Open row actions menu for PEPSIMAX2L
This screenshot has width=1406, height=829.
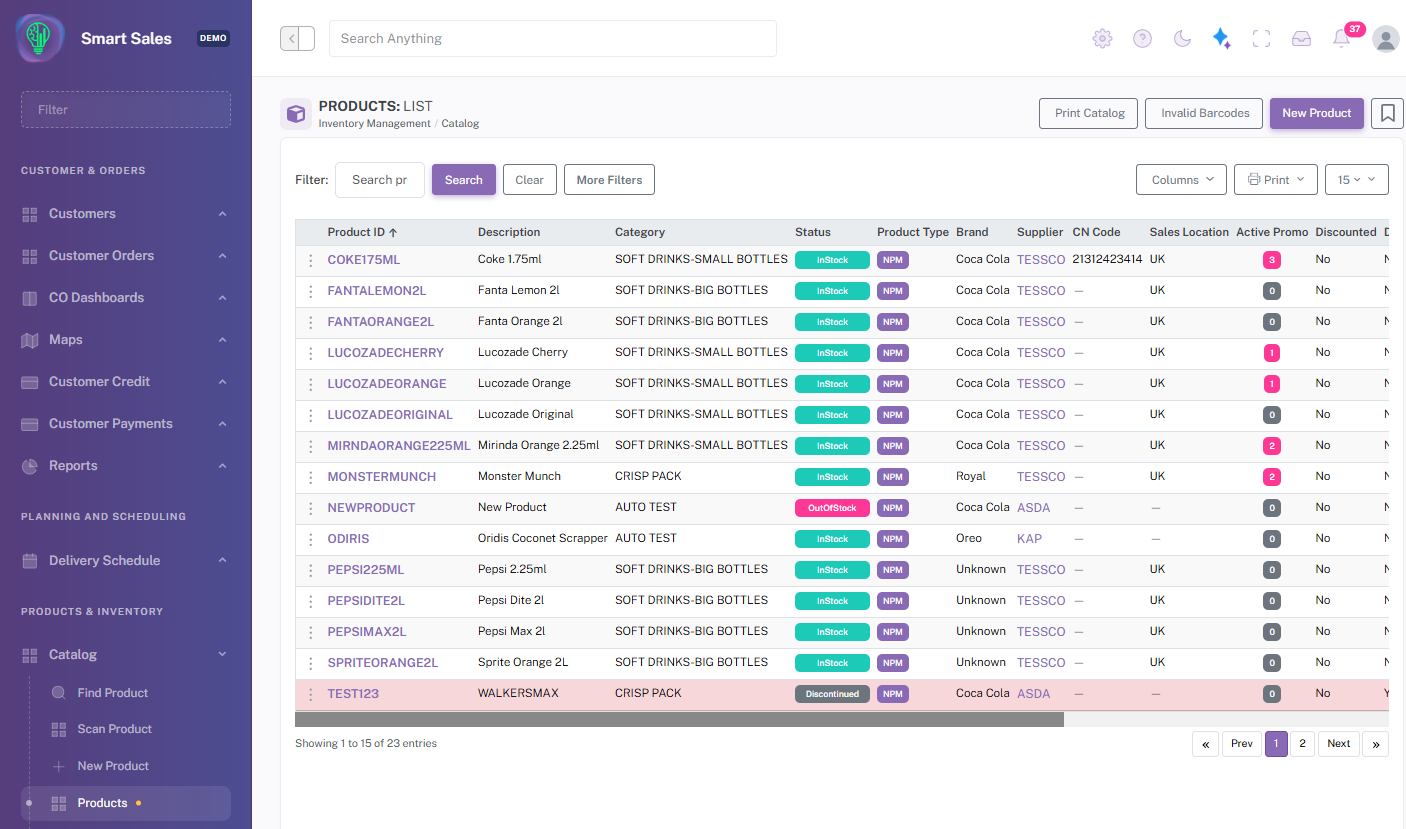tap(311, 632)
